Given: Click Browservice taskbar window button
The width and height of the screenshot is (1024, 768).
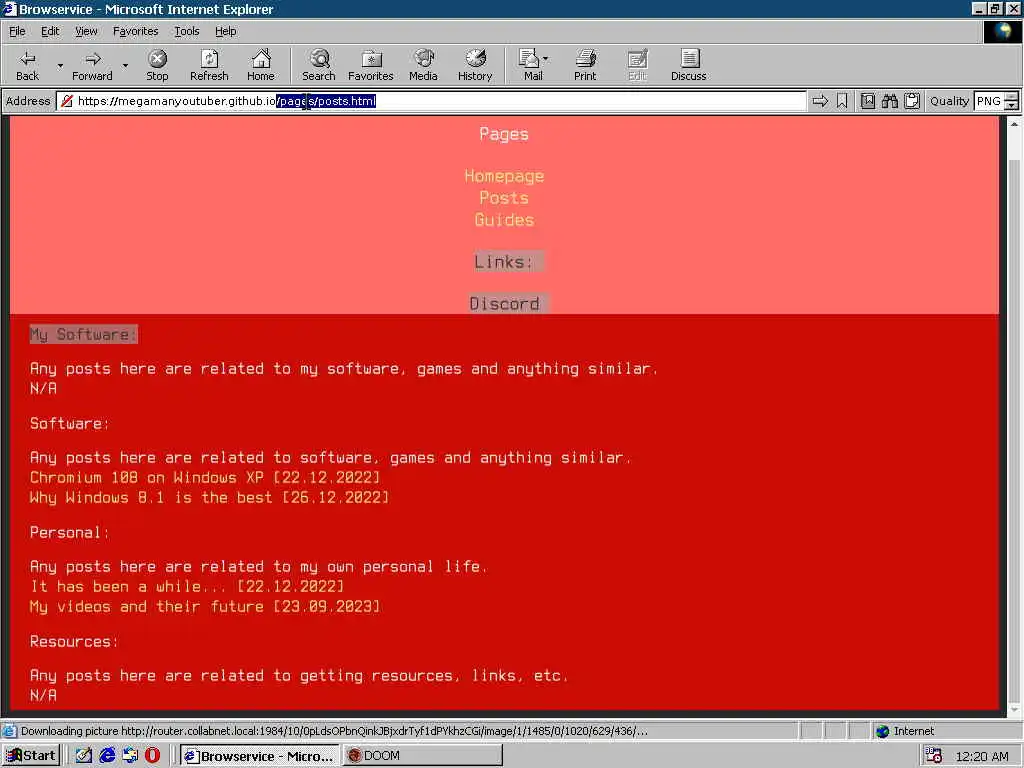Looking at the screenshot, I should tap(259, 756).
